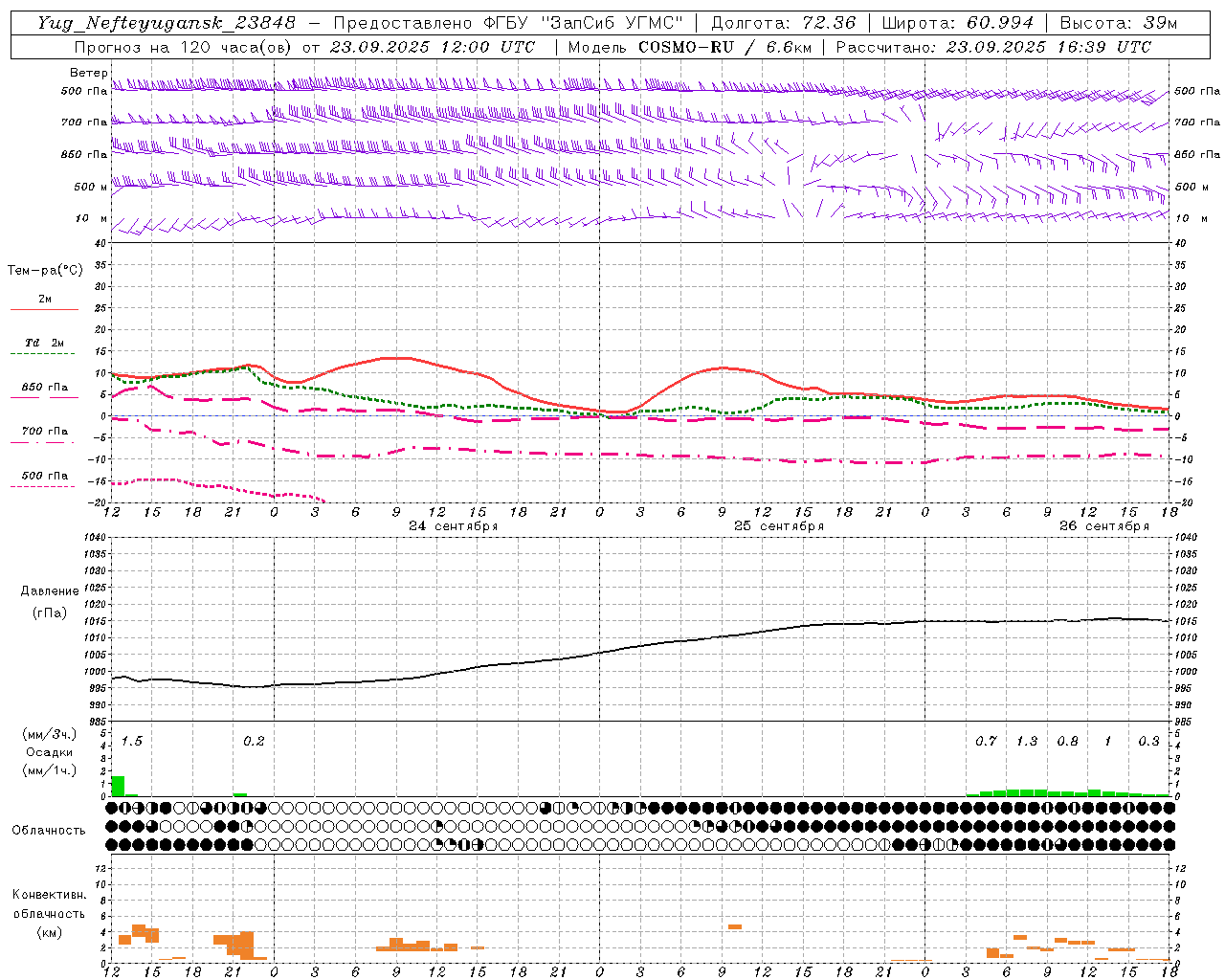Viewport: 1225px width, 980px height.
Task: Click the '24 сентября' date label
Action: point(454,526)
